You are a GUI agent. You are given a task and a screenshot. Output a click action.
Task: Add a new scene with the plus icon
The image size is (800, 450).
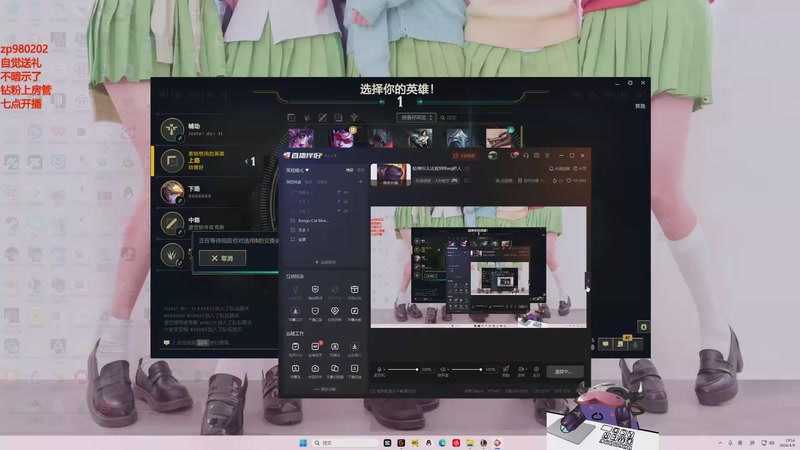click(360, 182)
